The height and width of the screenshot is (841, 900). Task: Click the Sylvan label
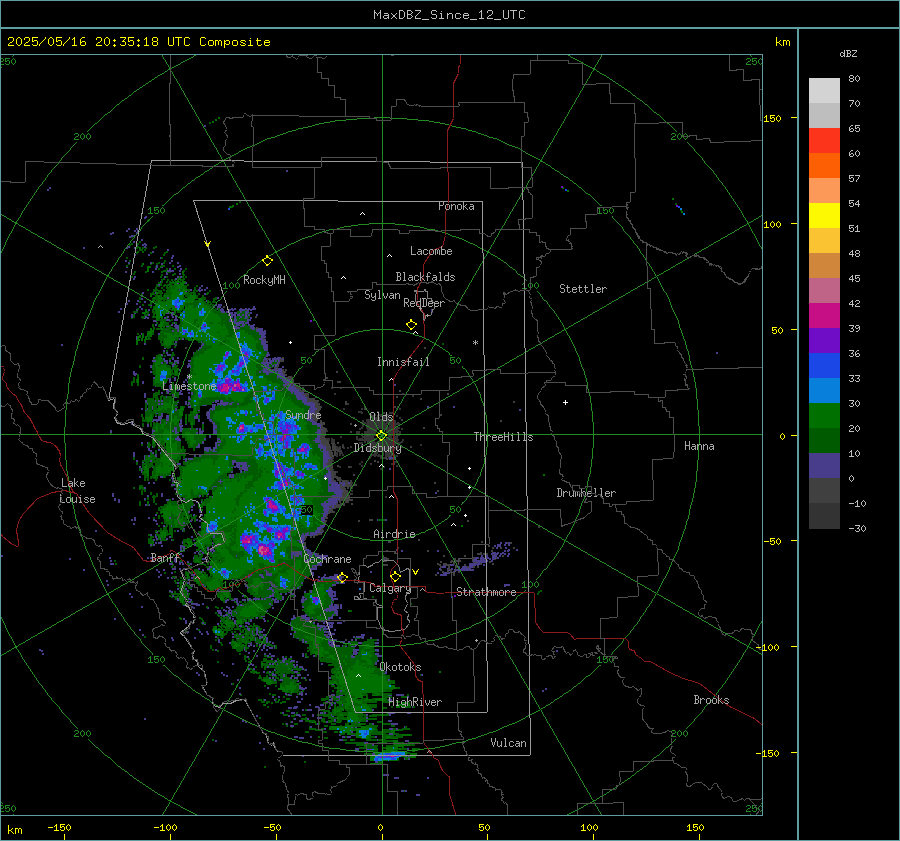click(x=382, y=295)
